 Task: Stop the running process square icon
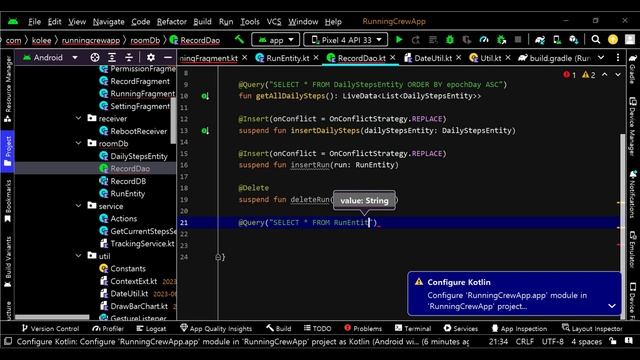pos(518,40)
